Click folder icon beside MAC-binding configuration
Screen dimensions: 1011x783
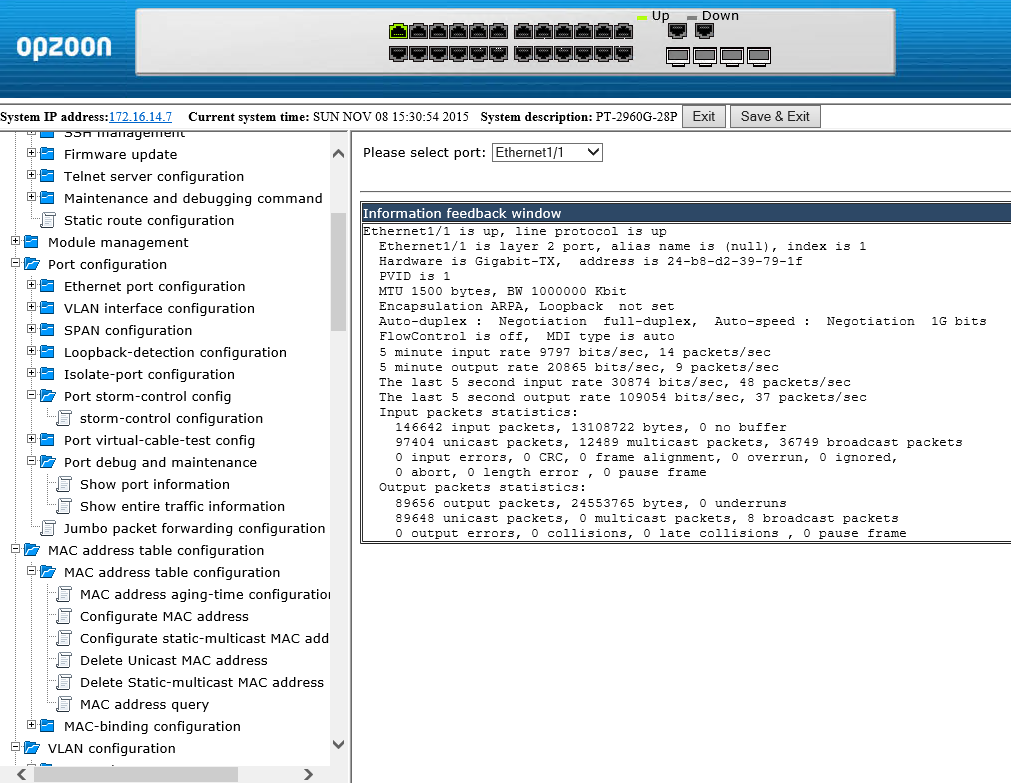tap(47, 726)
